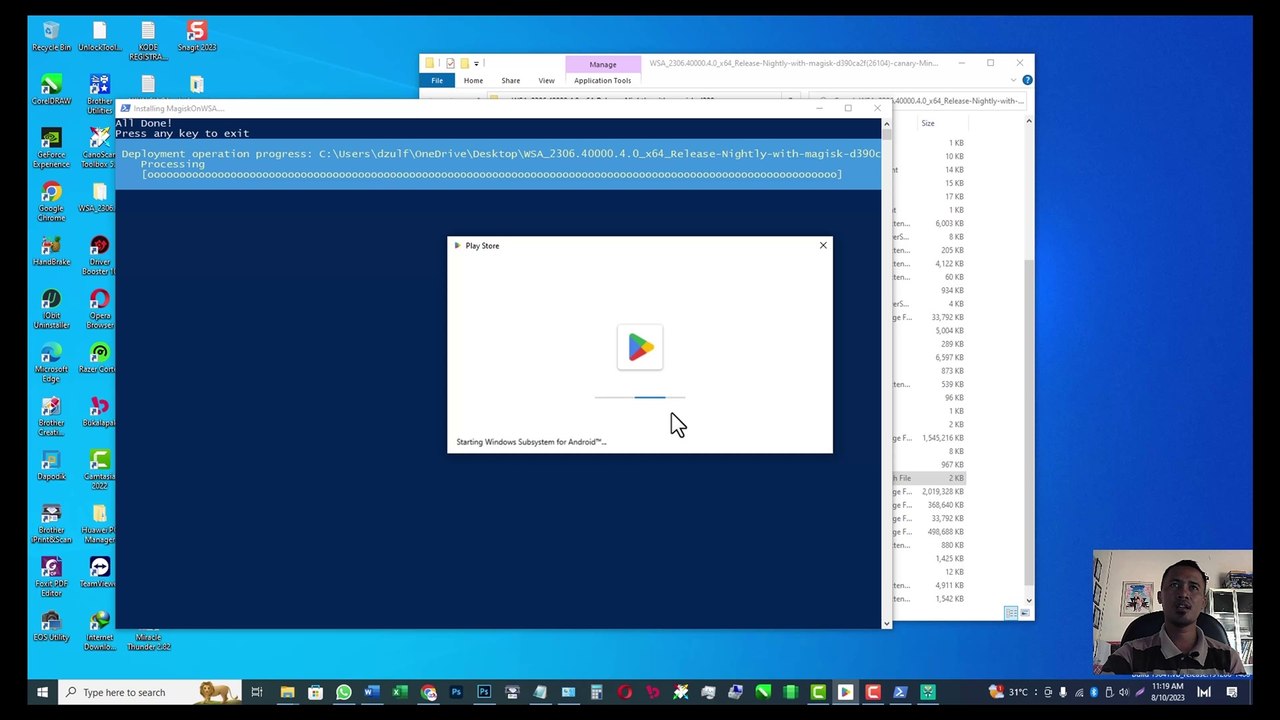The width and height of the screenshot is (1280, 720).
Task: Open the Windows Start menu
Action: click(x=42, y=692)
